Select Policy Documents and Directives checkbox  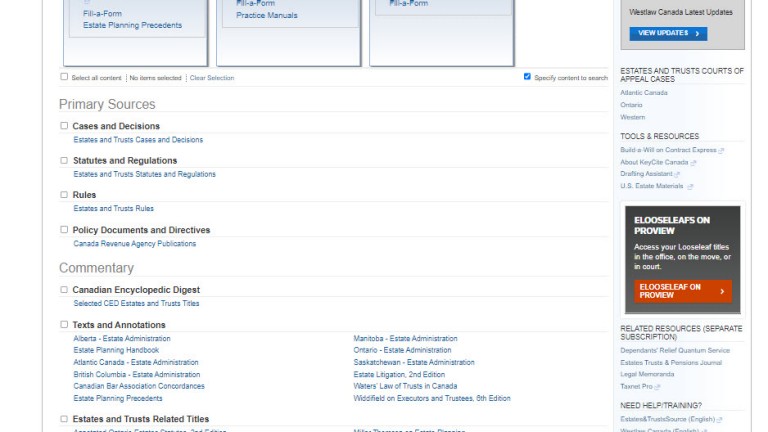coord(64,229)
